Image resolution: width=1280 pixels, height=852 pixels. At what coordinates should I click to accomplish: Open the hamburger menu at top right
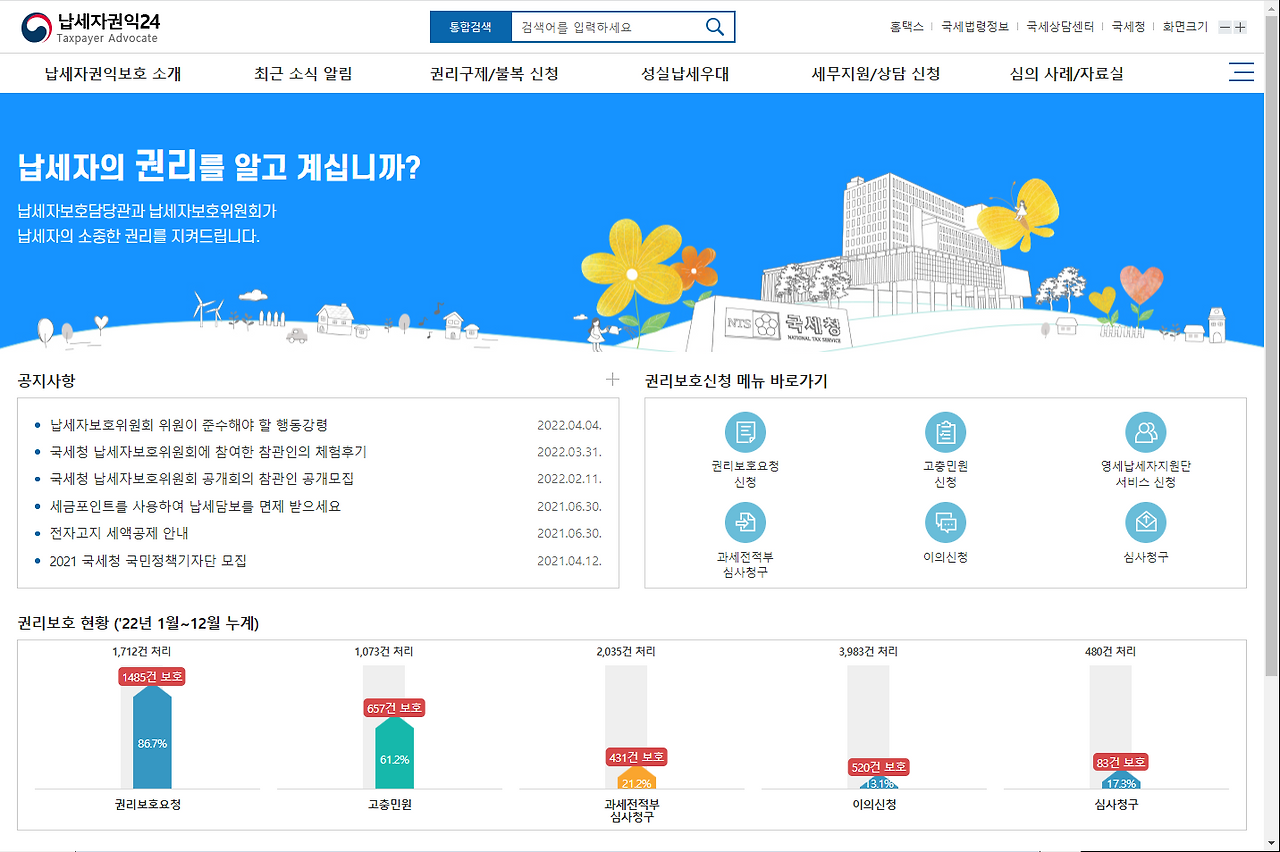[1241, 72]
